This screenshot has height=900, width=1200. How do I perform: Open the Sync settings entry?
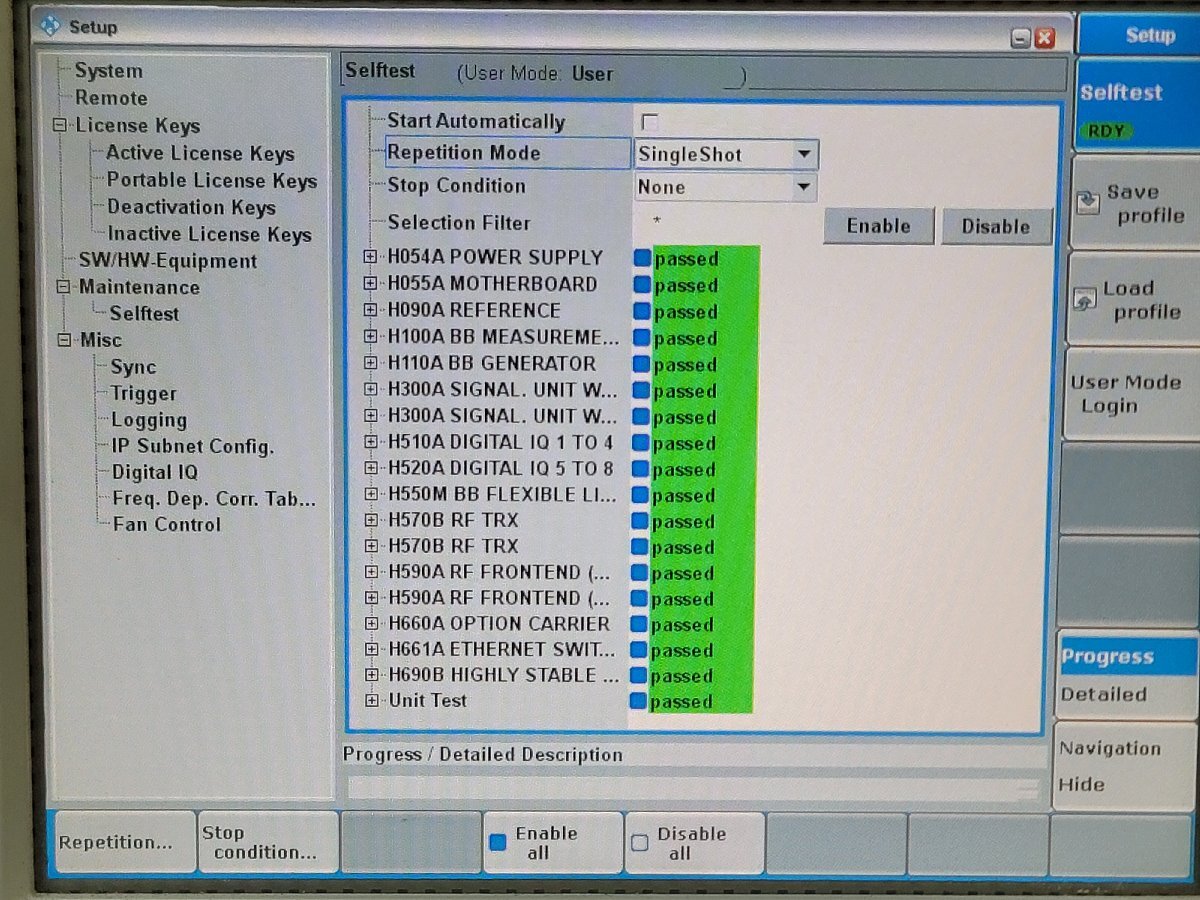pyautogui.click(x=133, y=367)
